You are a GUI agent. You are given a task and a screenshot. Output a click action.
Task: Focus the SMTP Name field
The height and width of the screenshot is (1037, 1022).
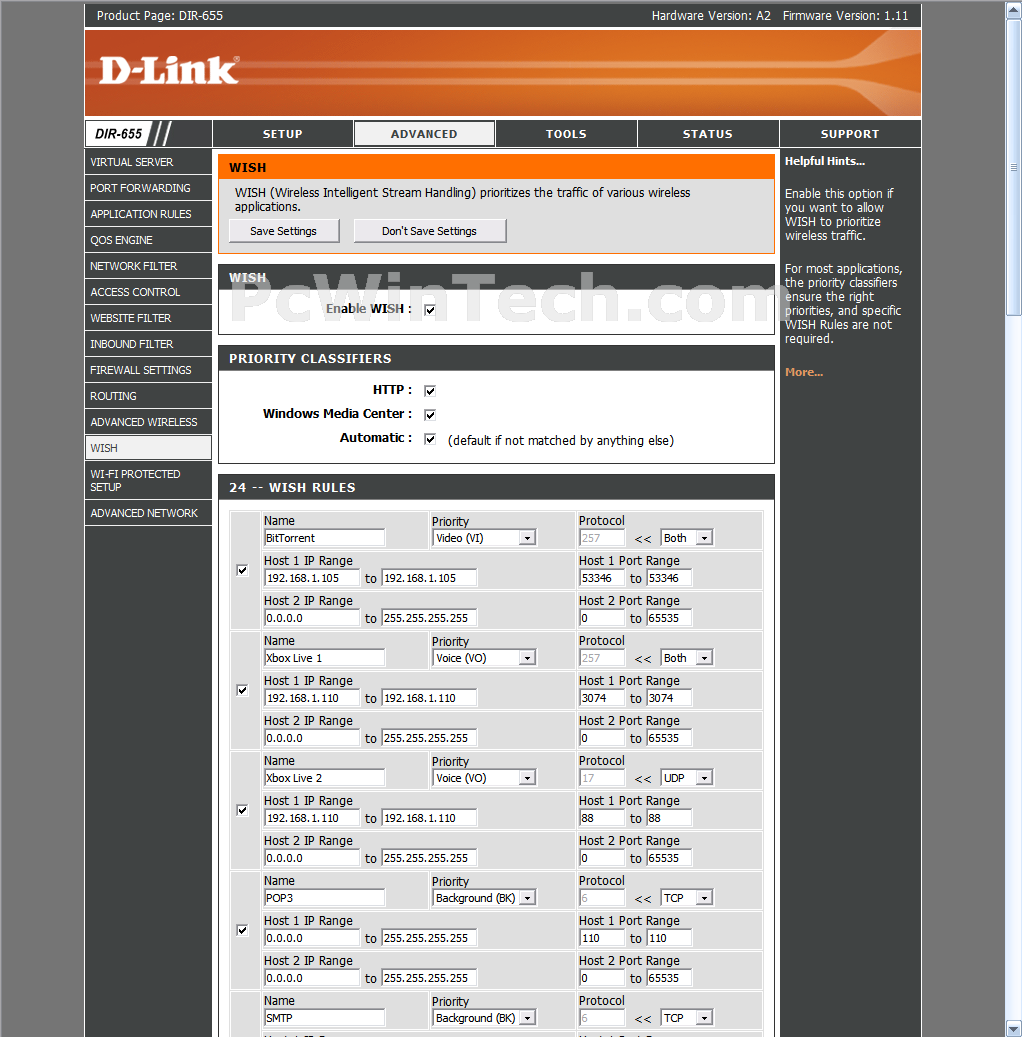click(324, 1018)
